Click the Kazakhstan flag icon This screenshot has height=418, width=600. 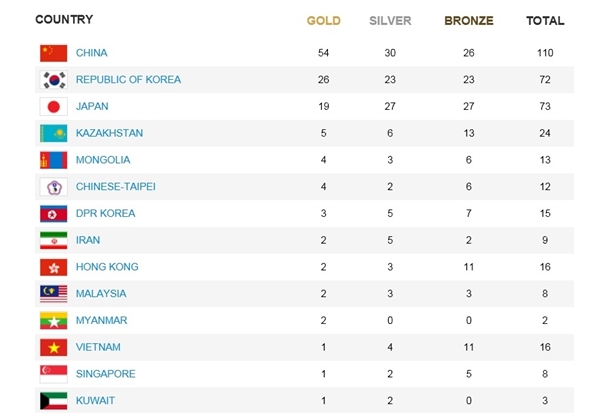click(53, 133)
